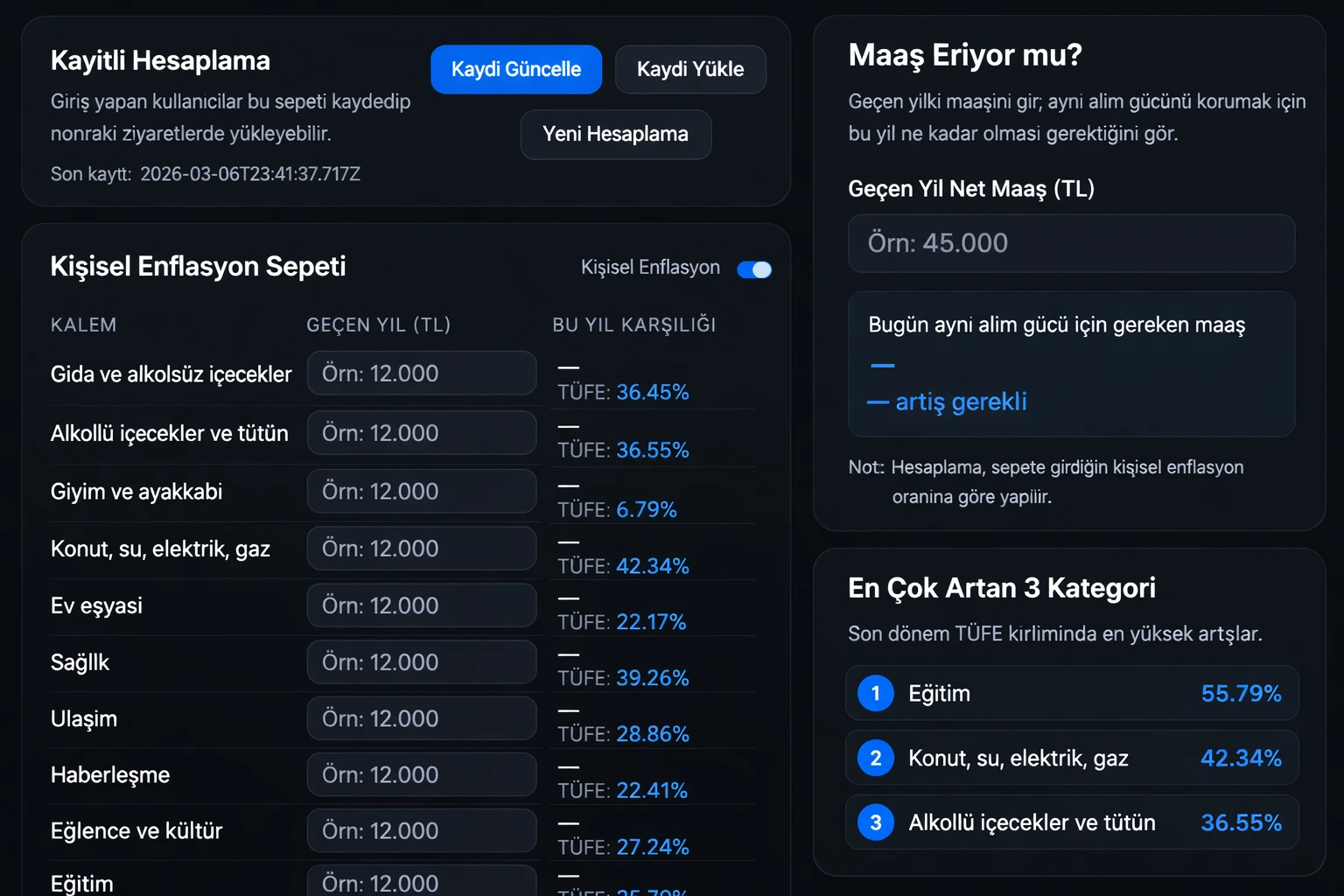Enable the Kişisel Enflasyon toggle
This screenshot has width=1344, height=896.
point(753,269)
